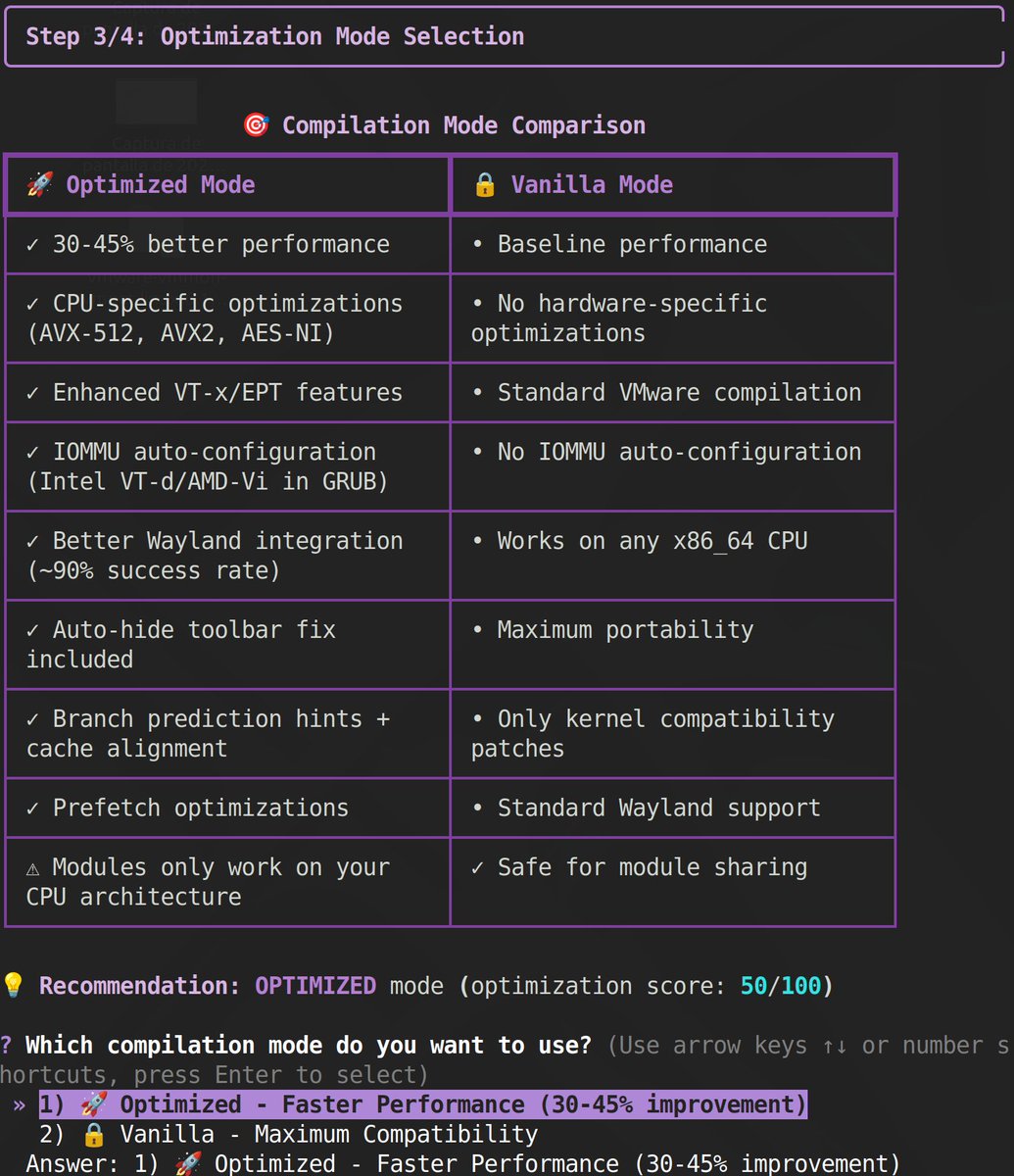Select option 2 Vanilla - Maximum Compatibility
Viewport: 1014px width, 1176px height.
click(x=289, y=1134)
